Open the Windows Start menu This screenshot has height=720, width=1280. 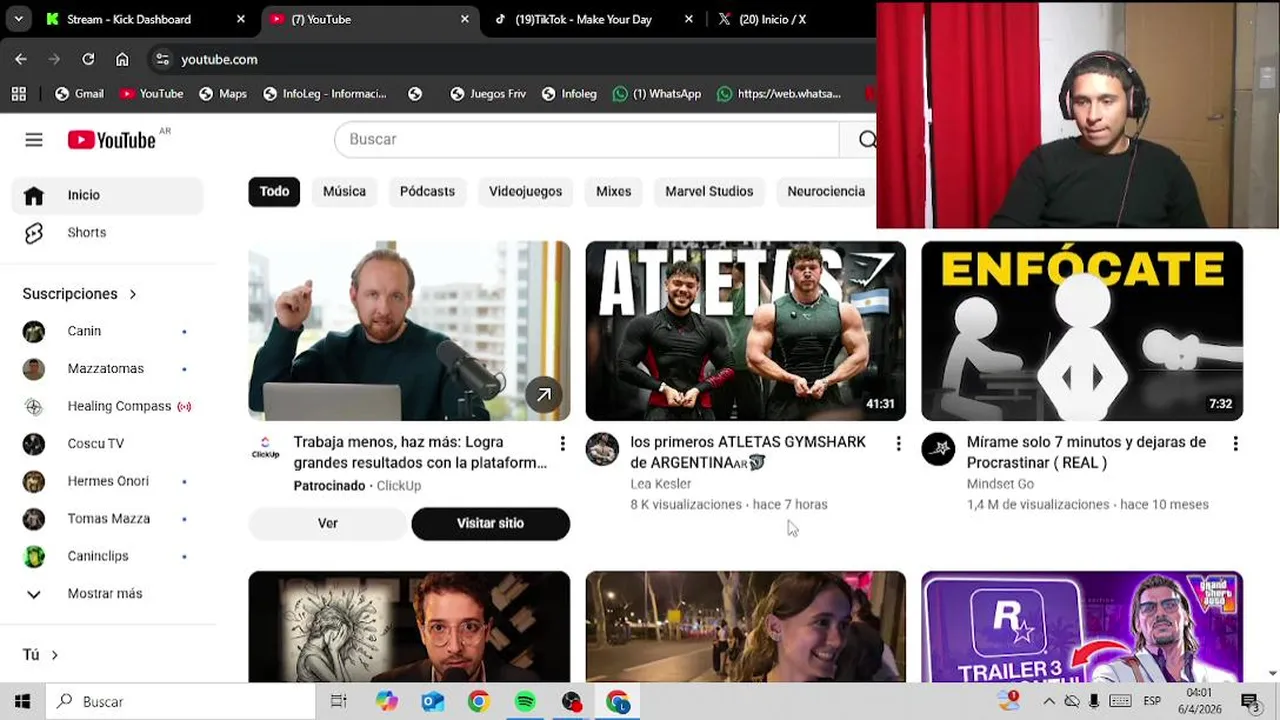click(x=22, y=701)
